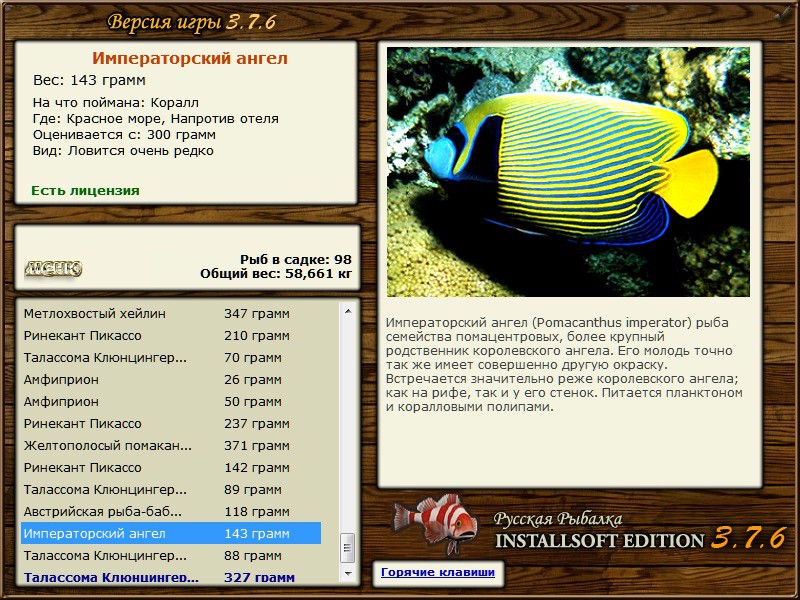Click the scrollbar down arrow
Viewport: 800px width, 600px height.
click(348, 574)
